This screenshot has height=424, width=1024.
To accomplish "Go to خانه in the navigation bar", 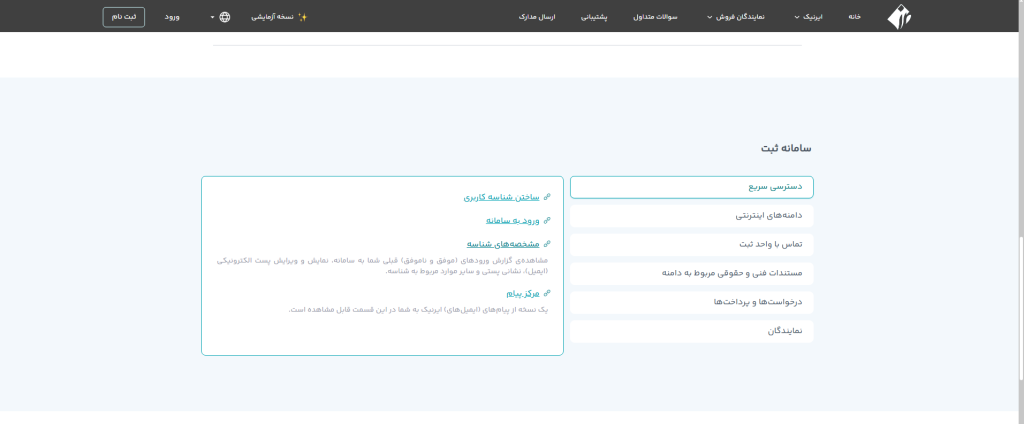I will pos(854,17).
